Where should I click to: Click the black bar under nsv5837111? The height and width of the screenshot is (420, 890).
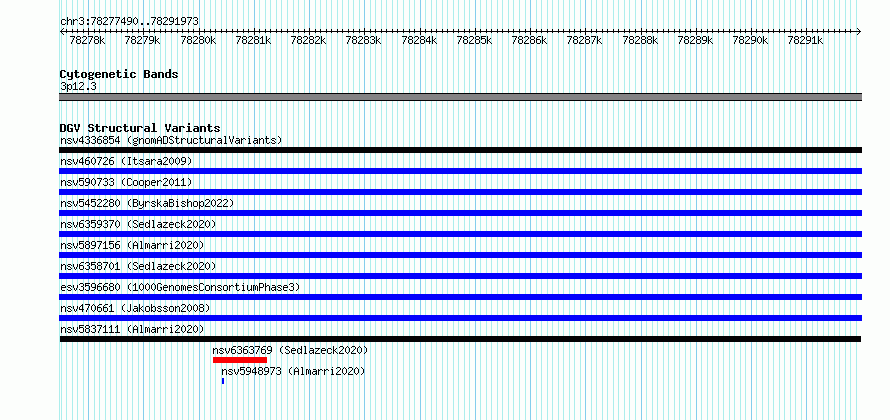(x=460, y=339)
